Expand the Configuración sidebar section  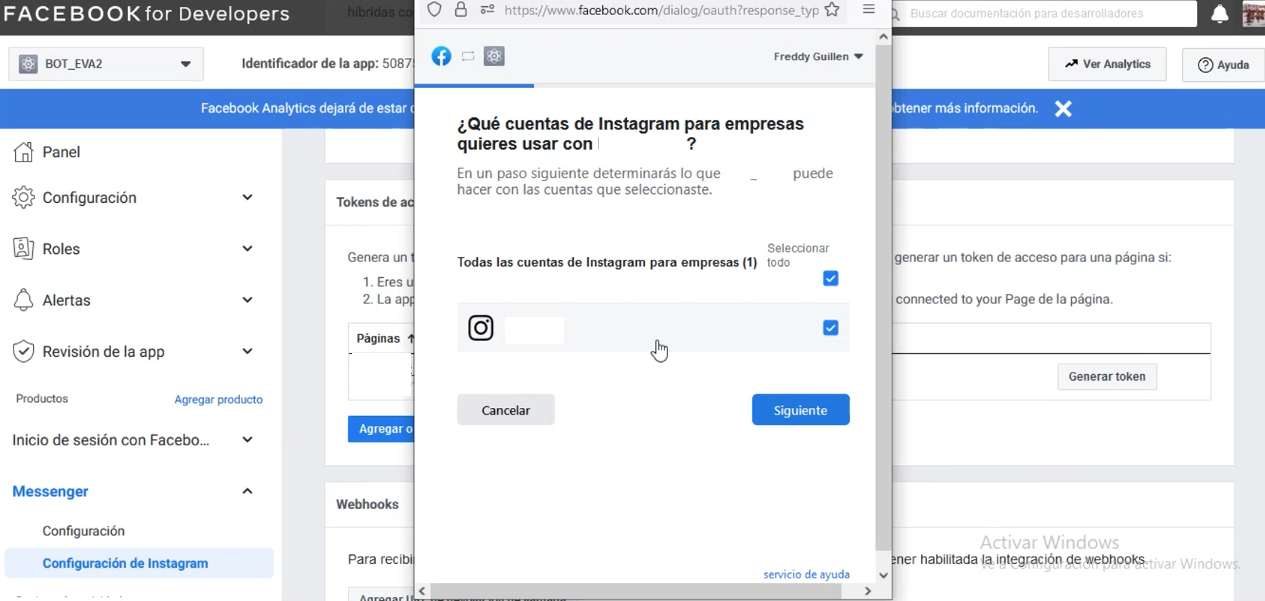click(x=247, y=198)
